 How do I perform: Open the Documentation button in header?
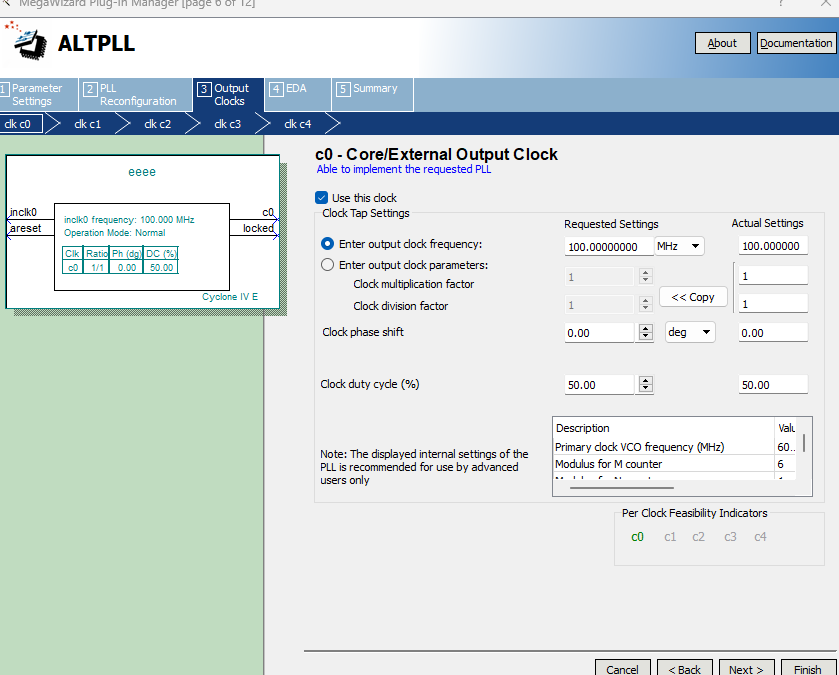pos(796,43)
